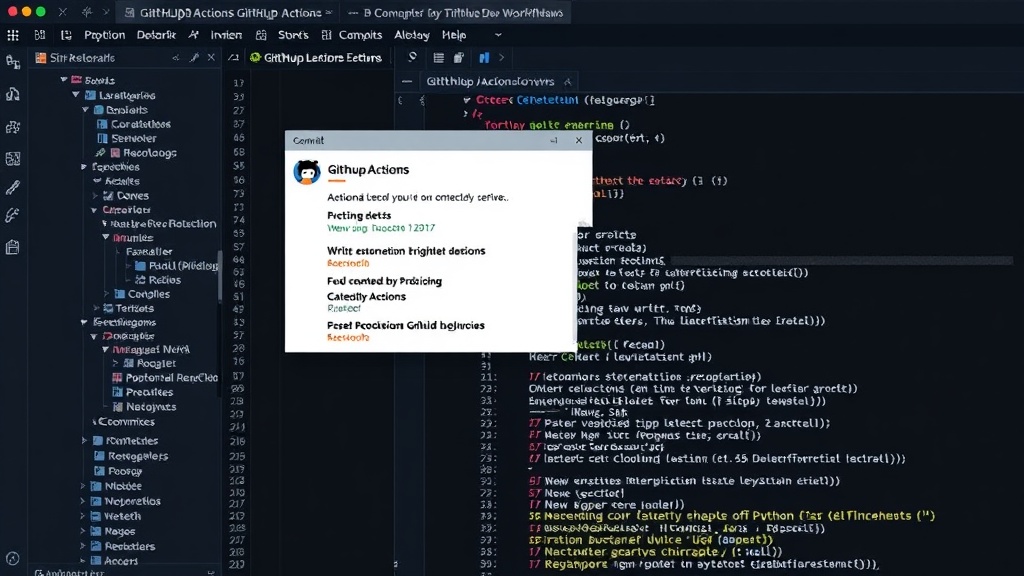Click the icon after the Gitthlup /Aclonsloverrs breadcrumb
This screenshot has width=1024, height=576.
click(x=567, y=82)
